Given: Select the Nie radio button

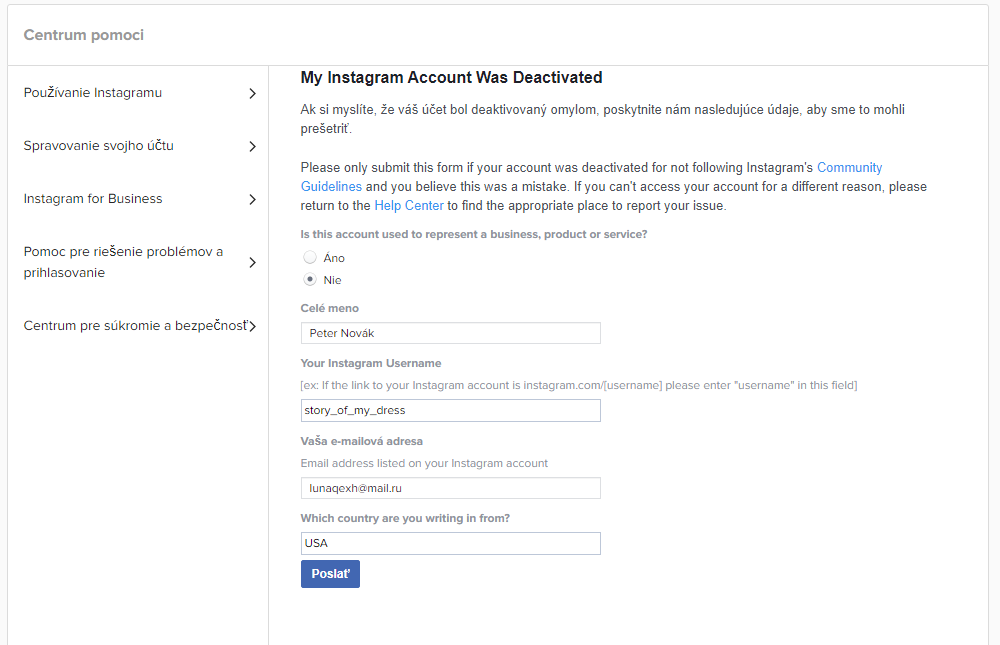Looking at the screenshot, I should [310, 279].
